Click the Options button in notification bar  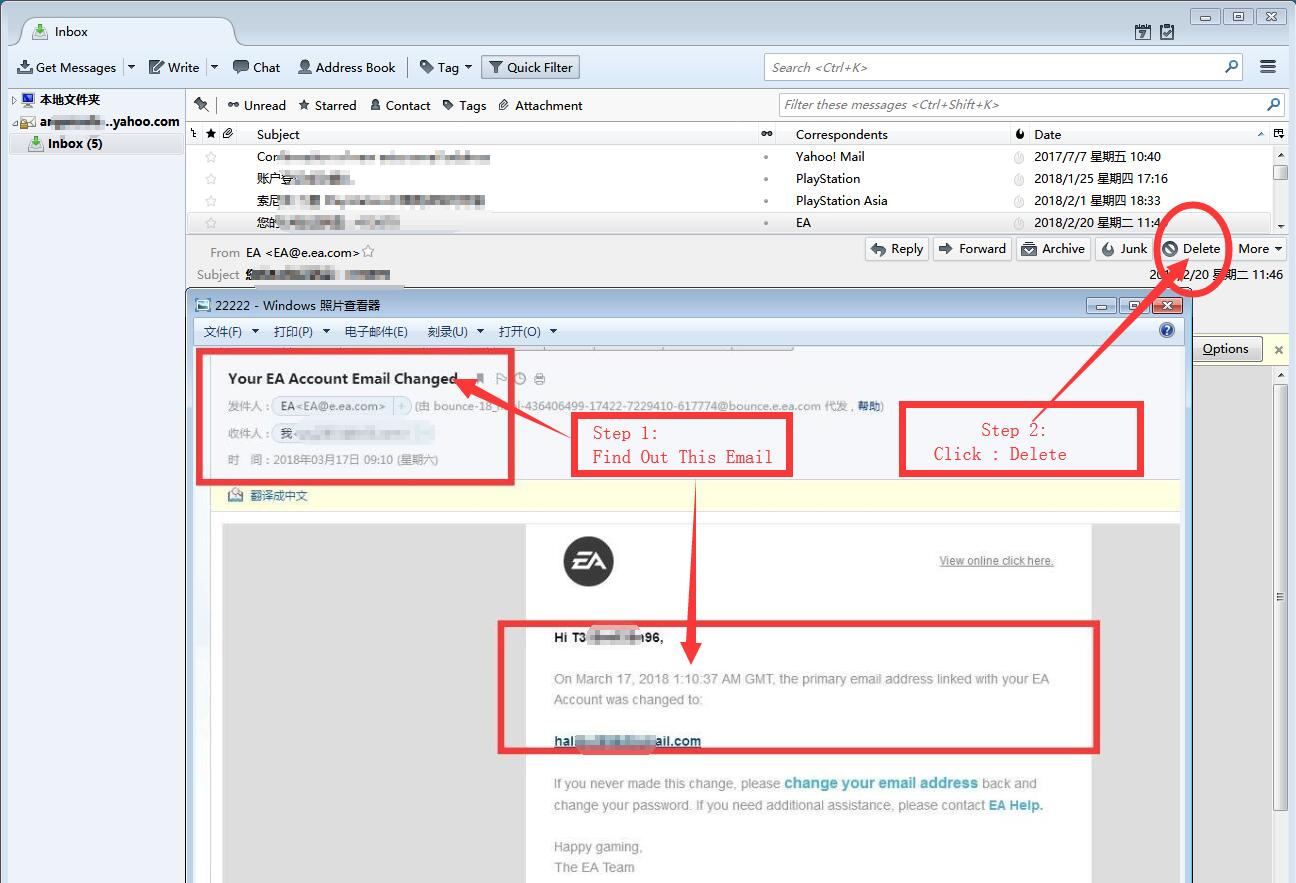click(1225, 349)
